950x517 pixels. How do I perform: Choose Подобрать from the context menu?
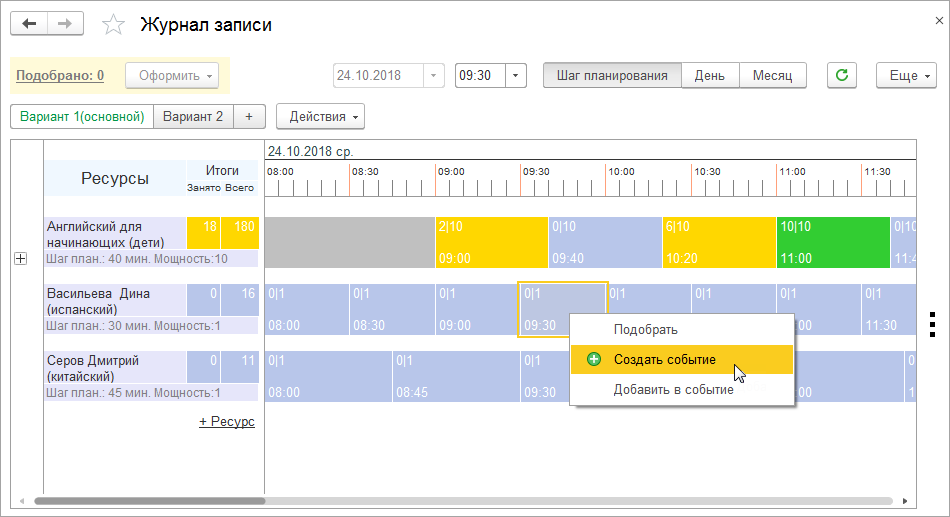(x=646, y=329)
